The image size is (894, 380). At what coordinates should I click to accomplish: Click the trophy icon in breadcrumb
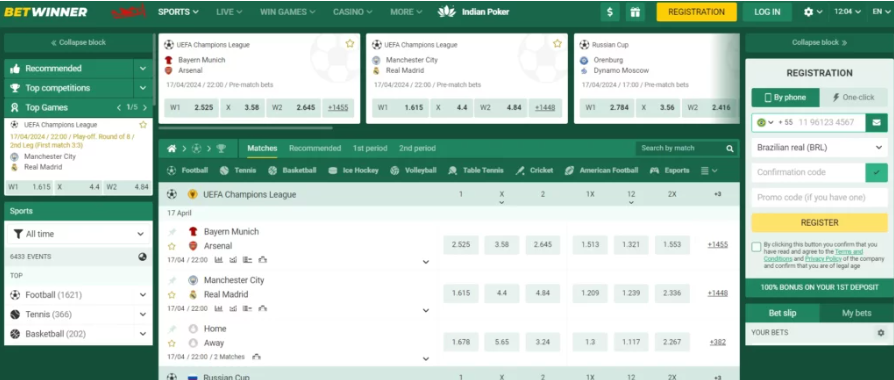[x=221, y=148]
